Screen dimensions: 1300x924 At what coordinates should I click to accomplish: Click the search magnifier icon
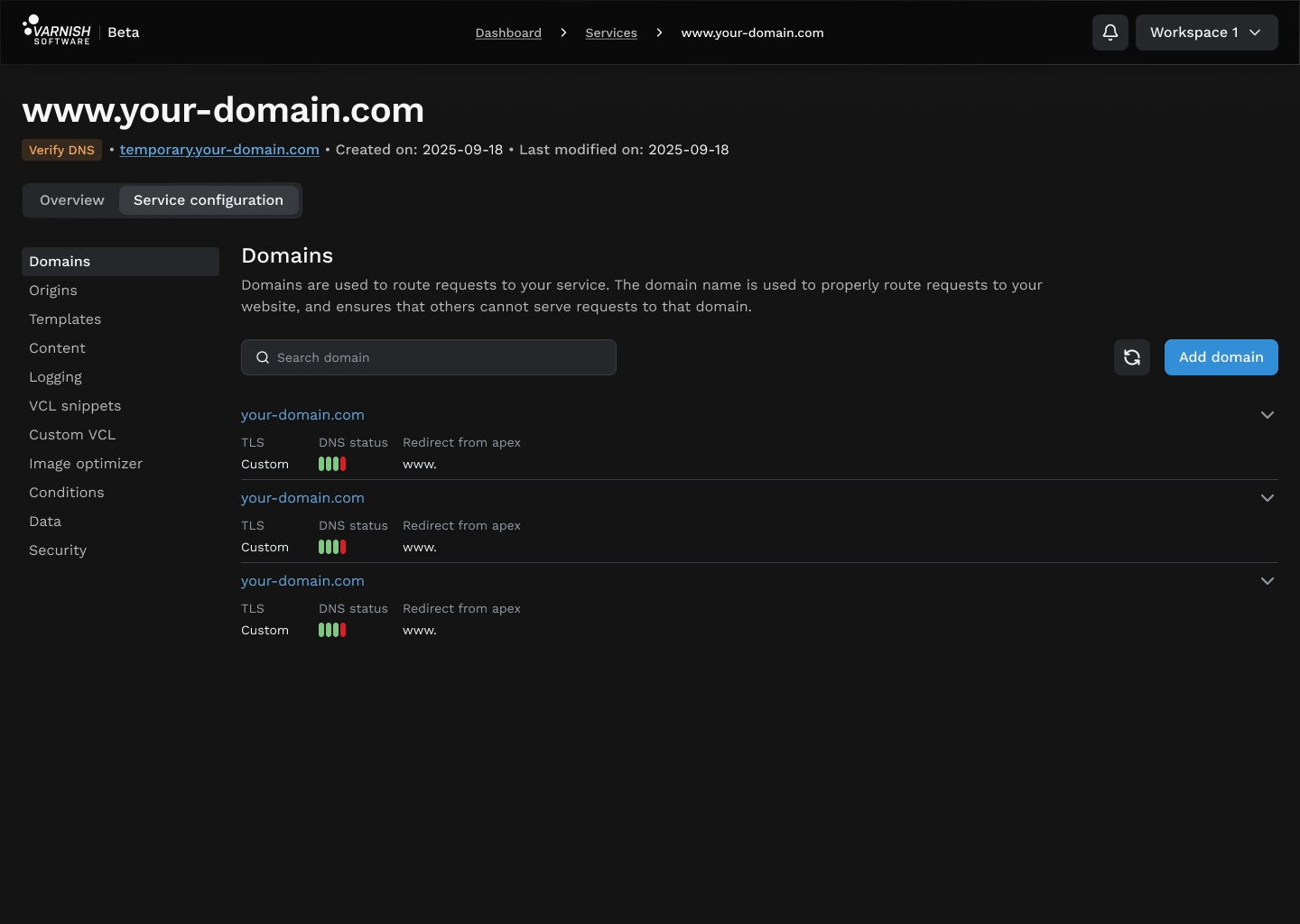pyautogui.click(x=263, y=357)
